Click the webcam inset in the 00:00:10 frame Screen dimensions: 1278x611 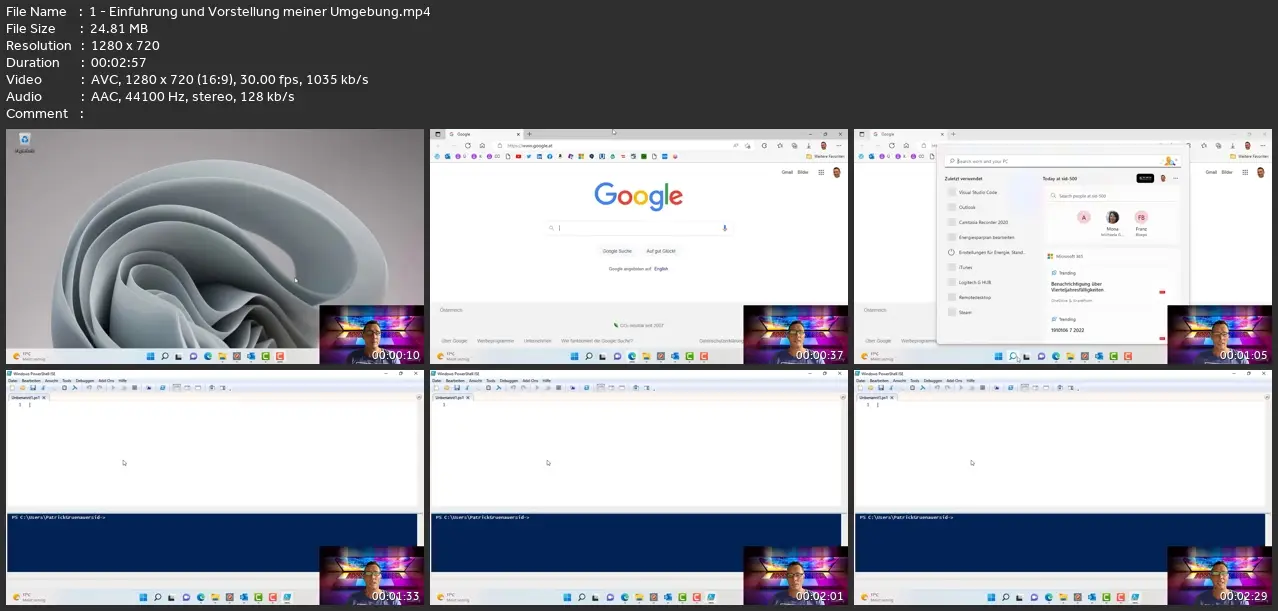372,334
